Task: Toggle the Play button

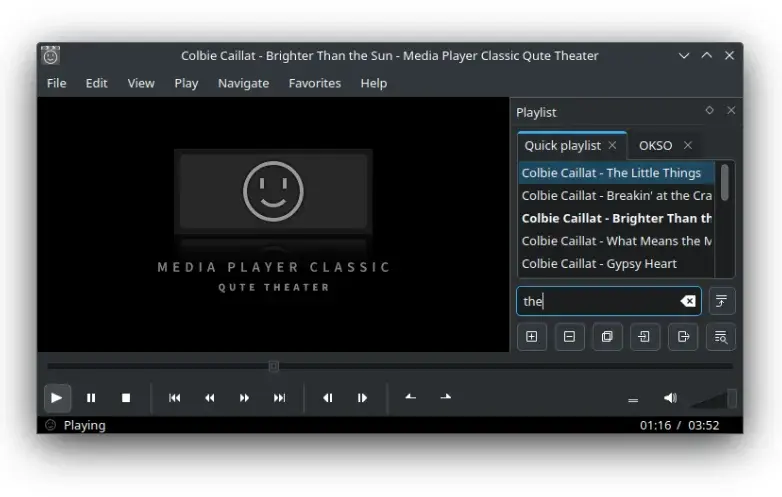Action: (x=56, y=398)
